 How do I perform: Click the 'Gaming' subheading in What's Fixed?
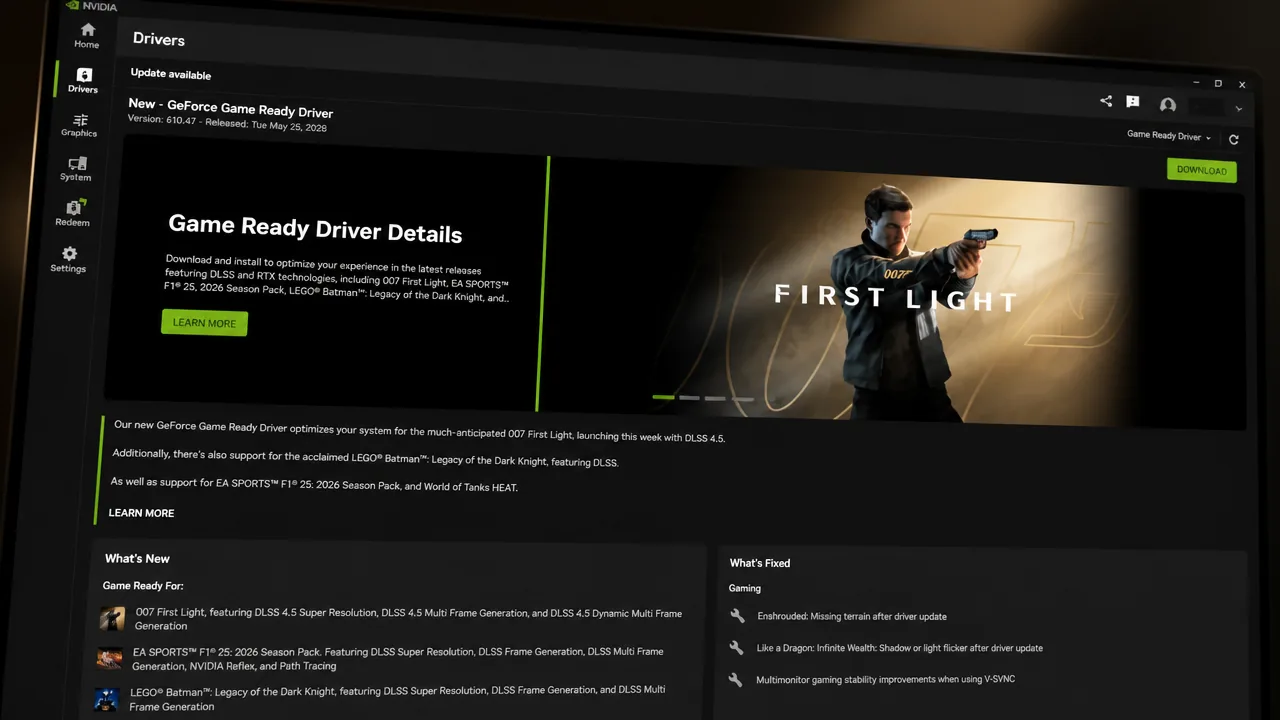click(x=745, y=588)
